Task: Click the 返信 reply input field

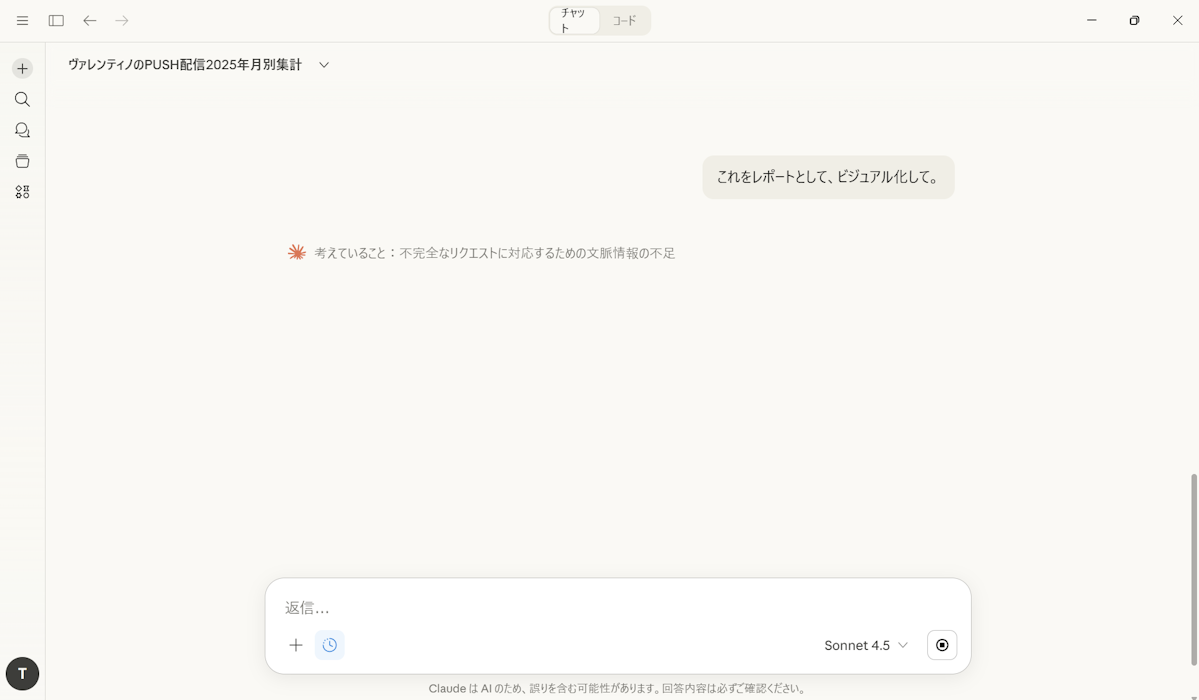Action: tap(618, 607)
